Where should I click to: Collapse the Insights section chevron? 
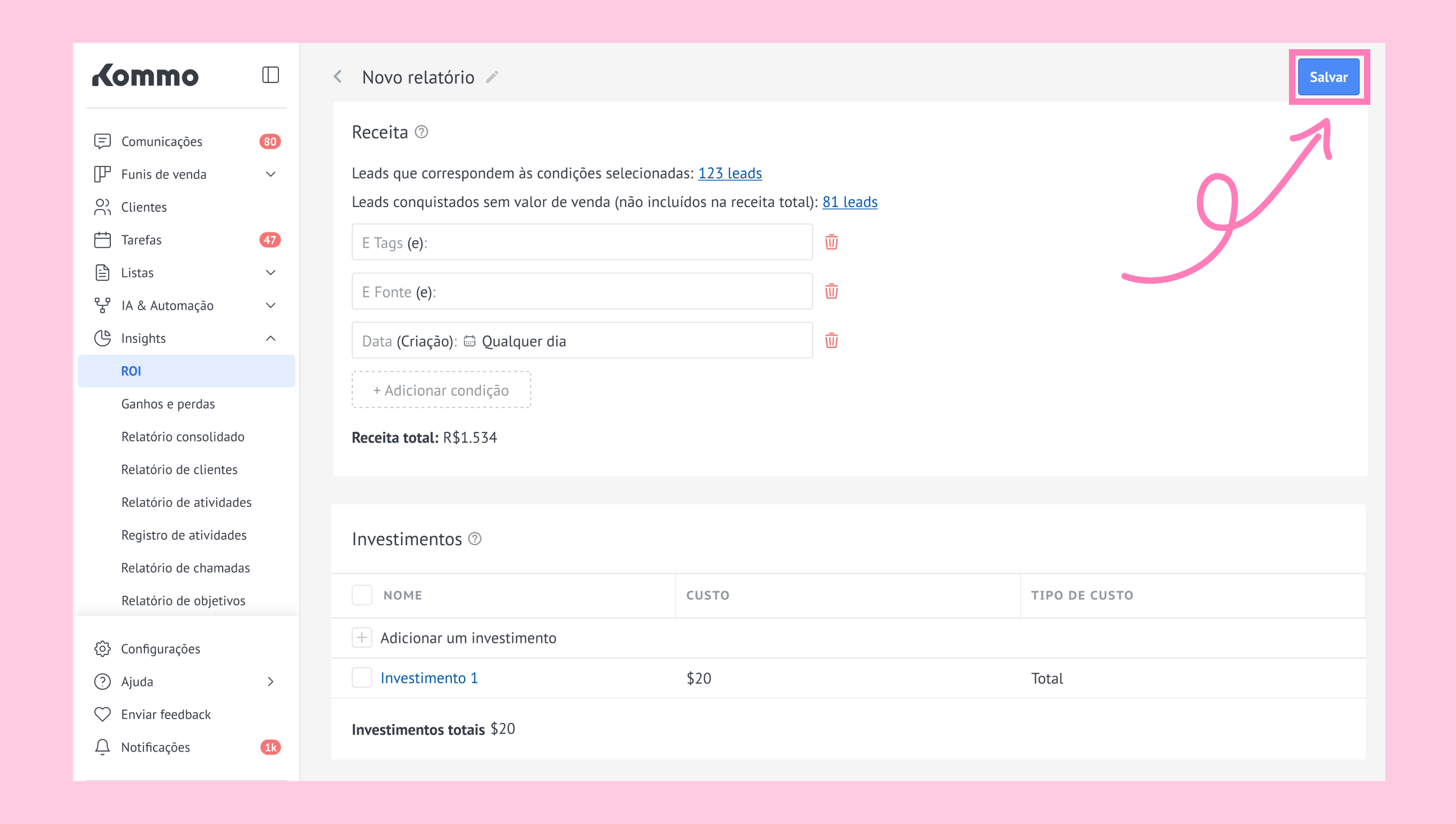[271, 338]
